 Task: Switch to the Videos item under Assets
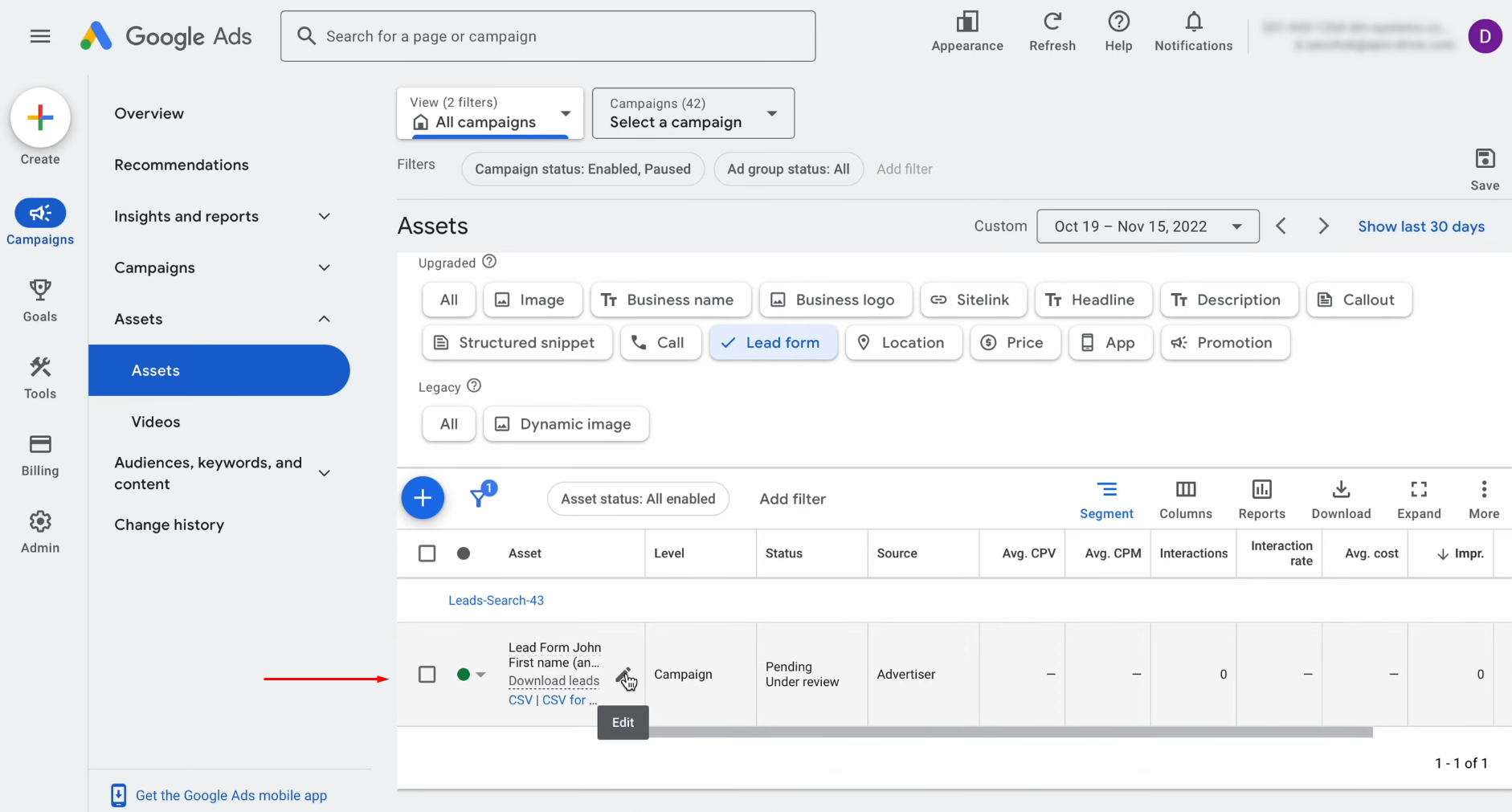click(x=155, y=421)
